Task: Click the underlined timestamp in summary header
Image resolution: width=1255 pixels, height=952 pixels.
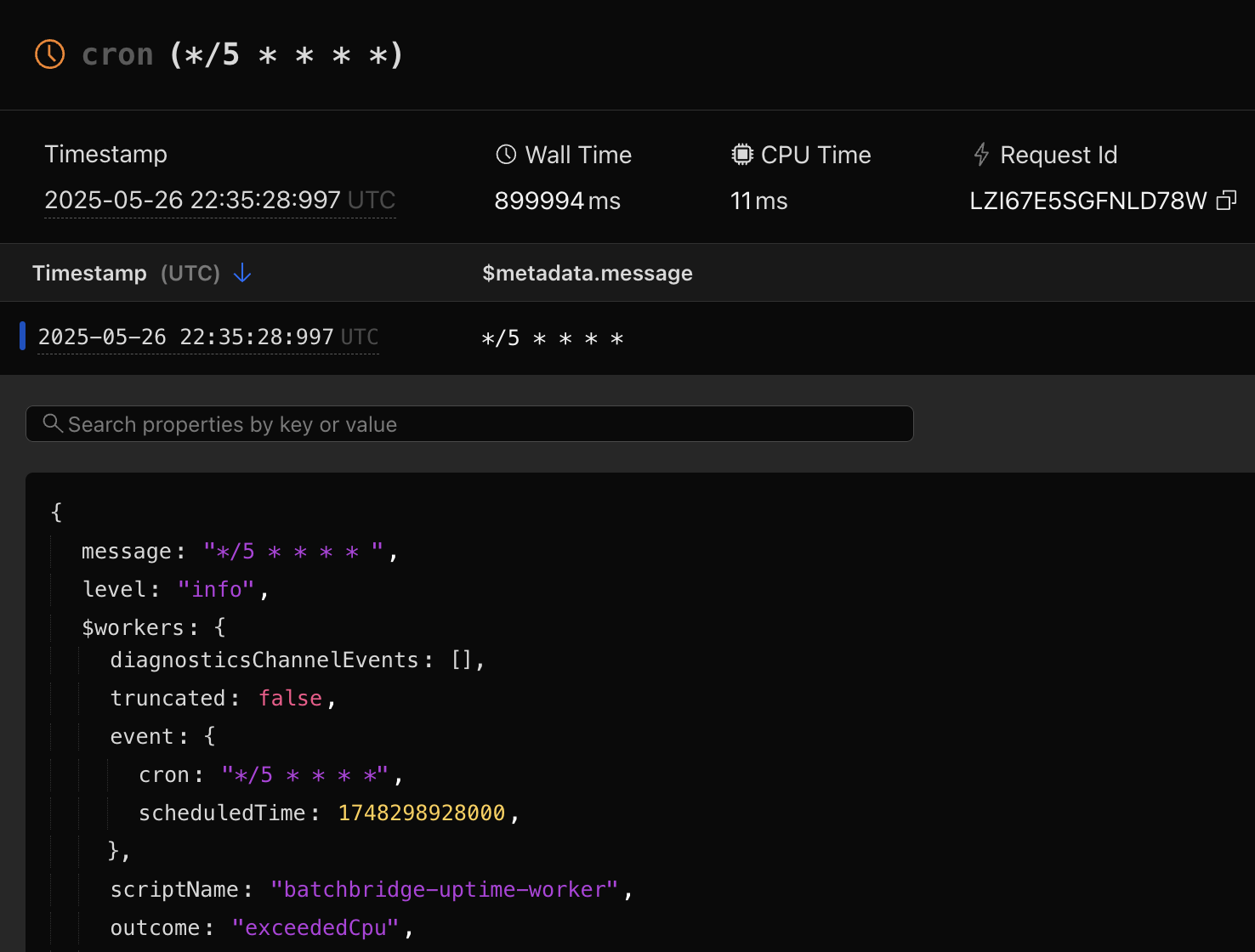Action: tap(219, 201)
